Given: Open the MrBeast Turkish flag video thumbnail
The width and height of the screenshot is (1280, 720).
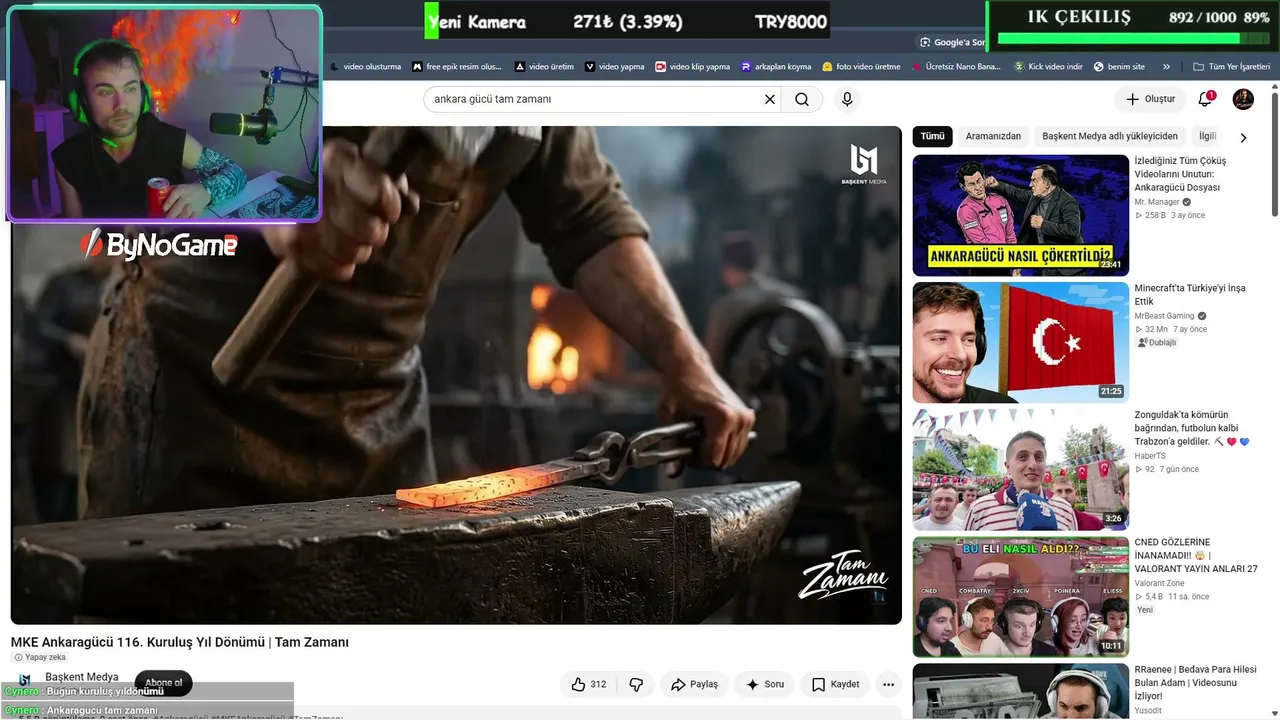Looking at the screenshot, I should click(1020, 342).
